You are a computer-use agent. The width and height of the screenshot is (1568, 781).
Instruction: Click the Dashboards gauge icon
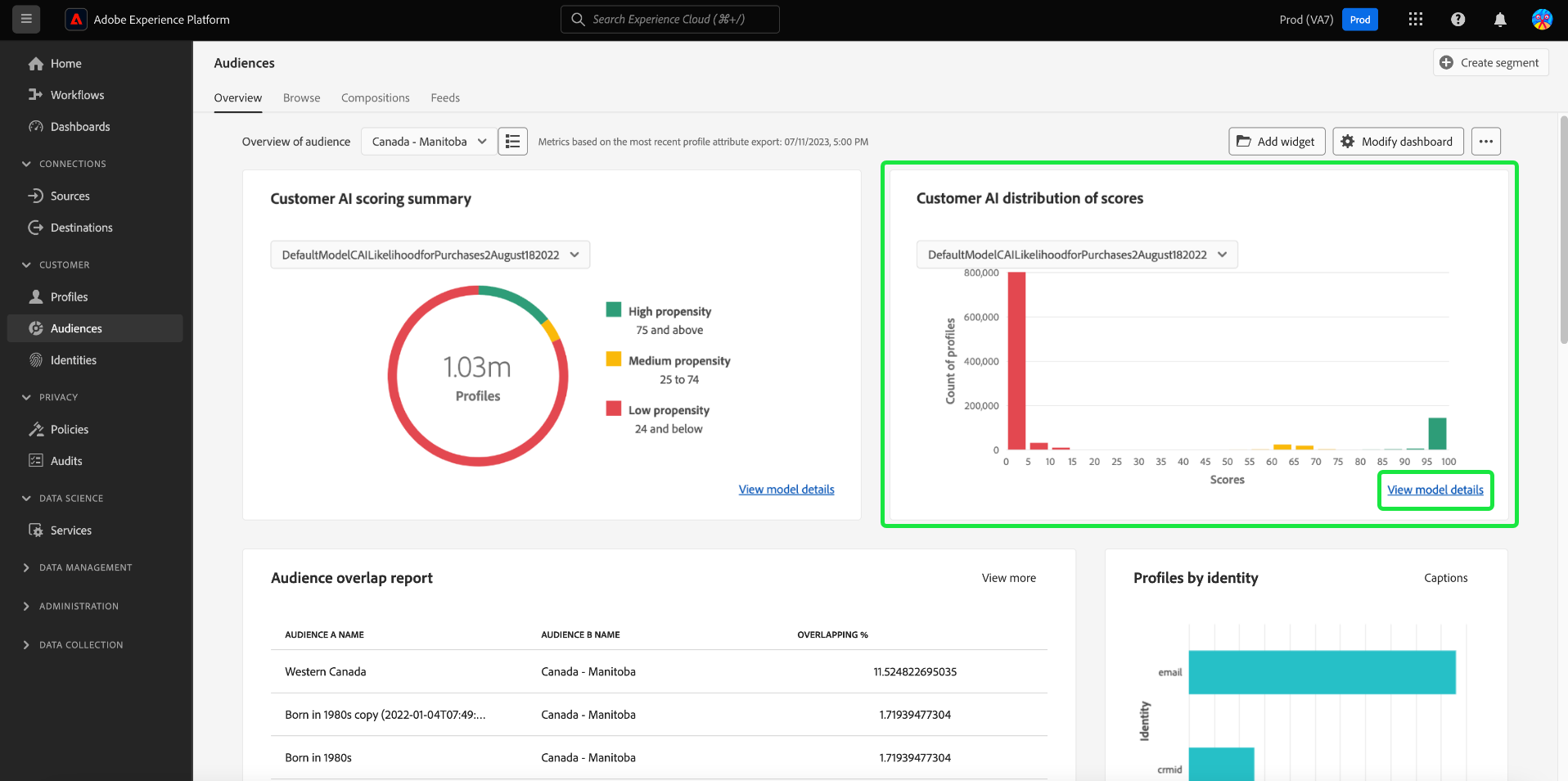[x=36, y=126]
